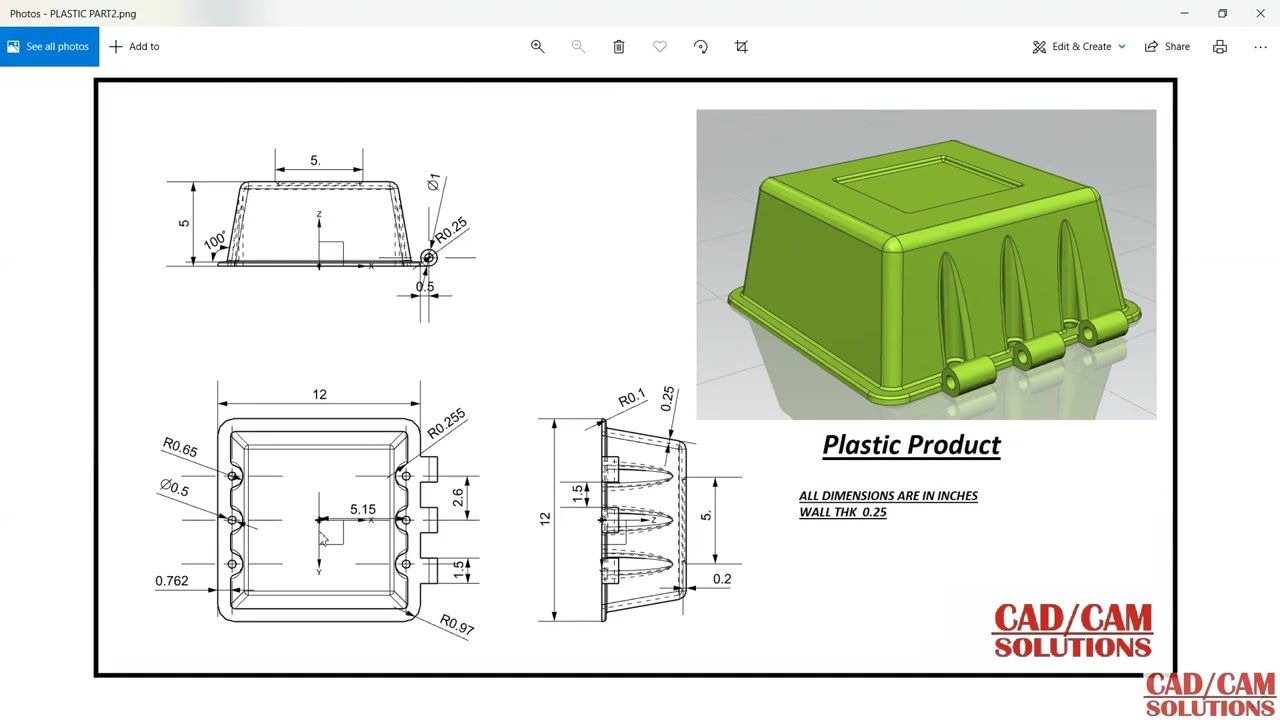Click the R0.255 dimension label
Image resolution: width=1280 pixels, height=720 pixels.
tap(447, 424)
